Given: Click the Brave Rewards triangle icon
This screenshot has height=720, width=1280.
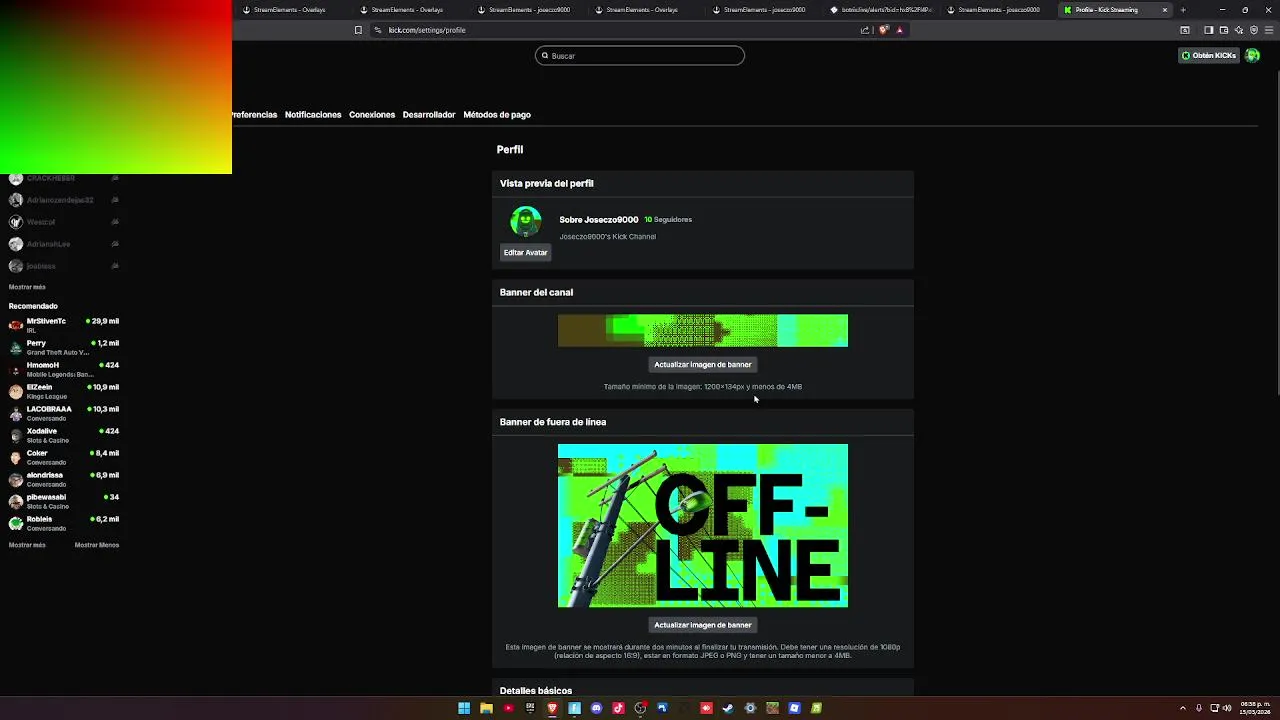Looking at the screenshot, I should 899,30.
